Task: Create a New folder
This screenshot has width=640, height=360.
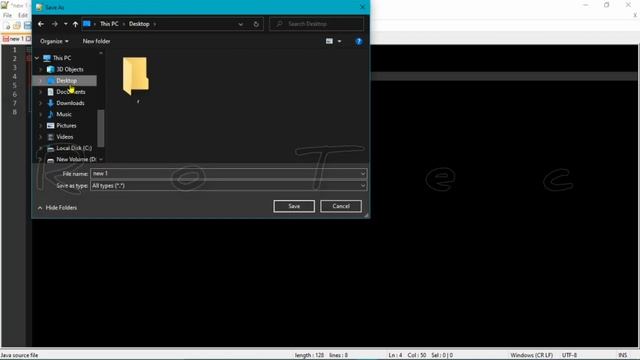Action: coord(96,41)
